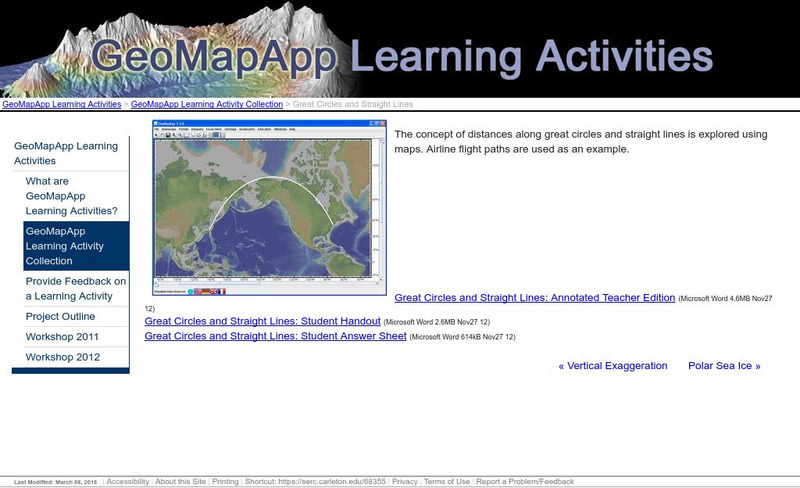Open the Privacy footer link
Screen dimensions: 800x488
[405, 481]
